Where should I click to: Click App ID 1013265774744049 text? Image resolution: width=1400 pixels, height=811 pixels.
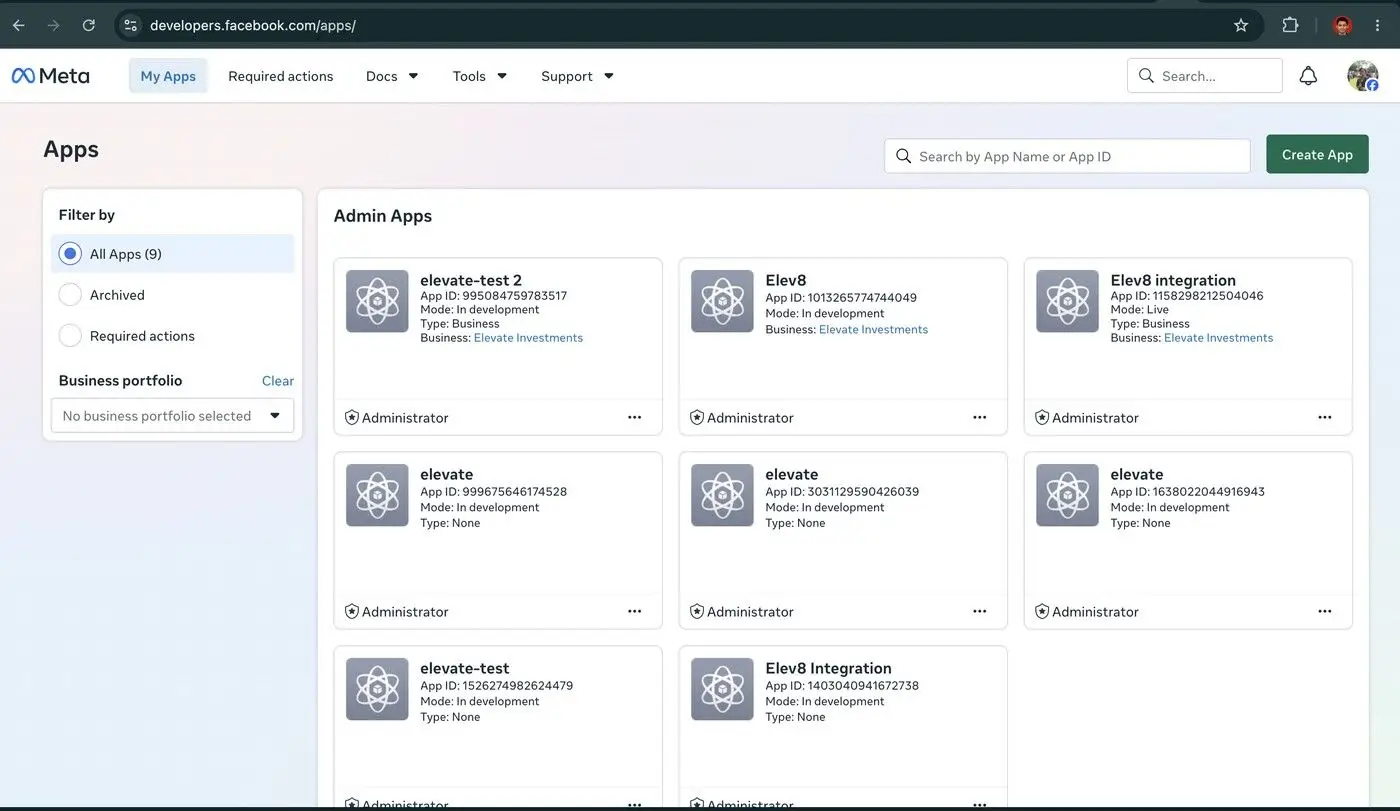pos(841,297)
